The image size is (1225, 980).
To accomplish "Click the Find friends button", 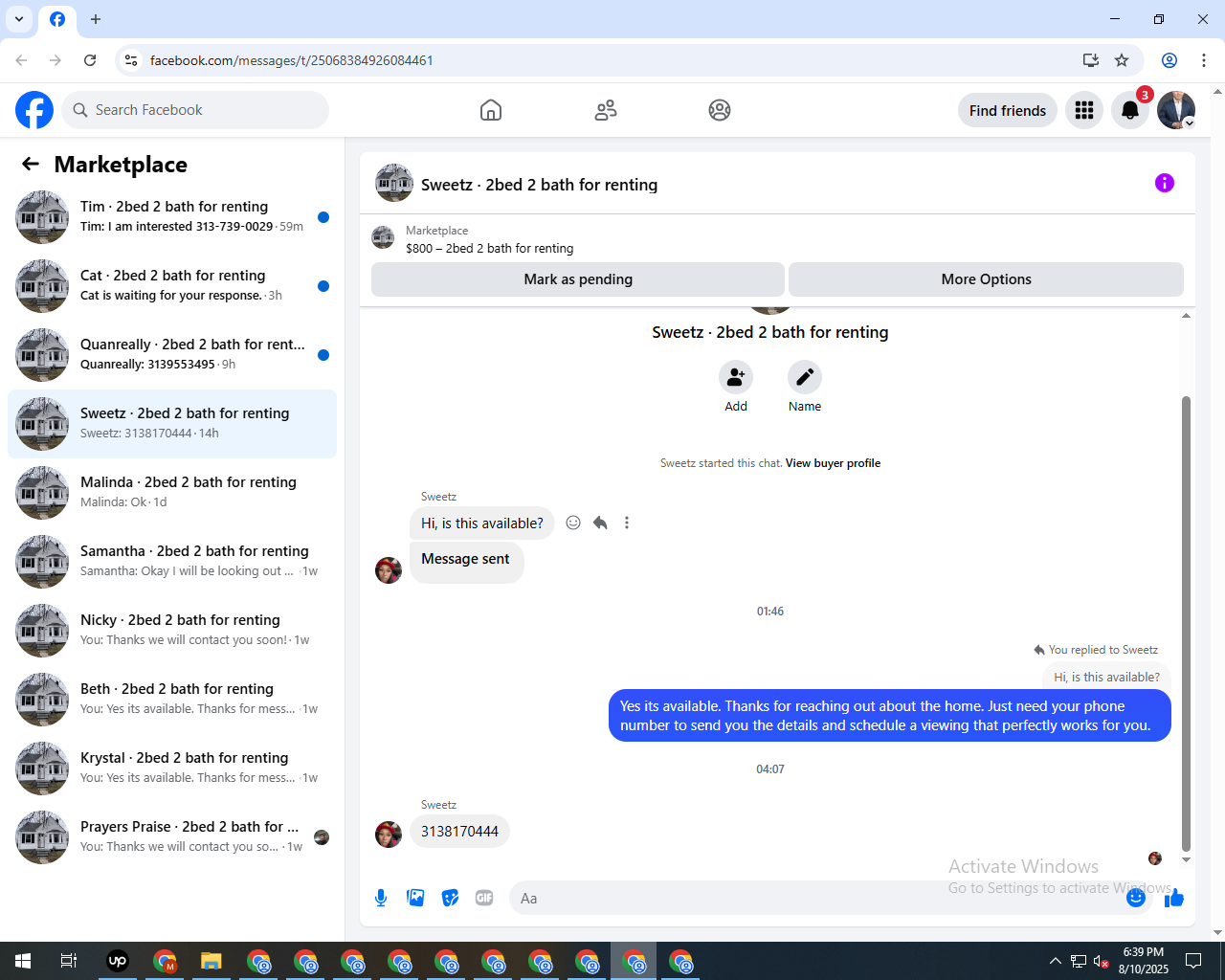I will coord(1008,110).
